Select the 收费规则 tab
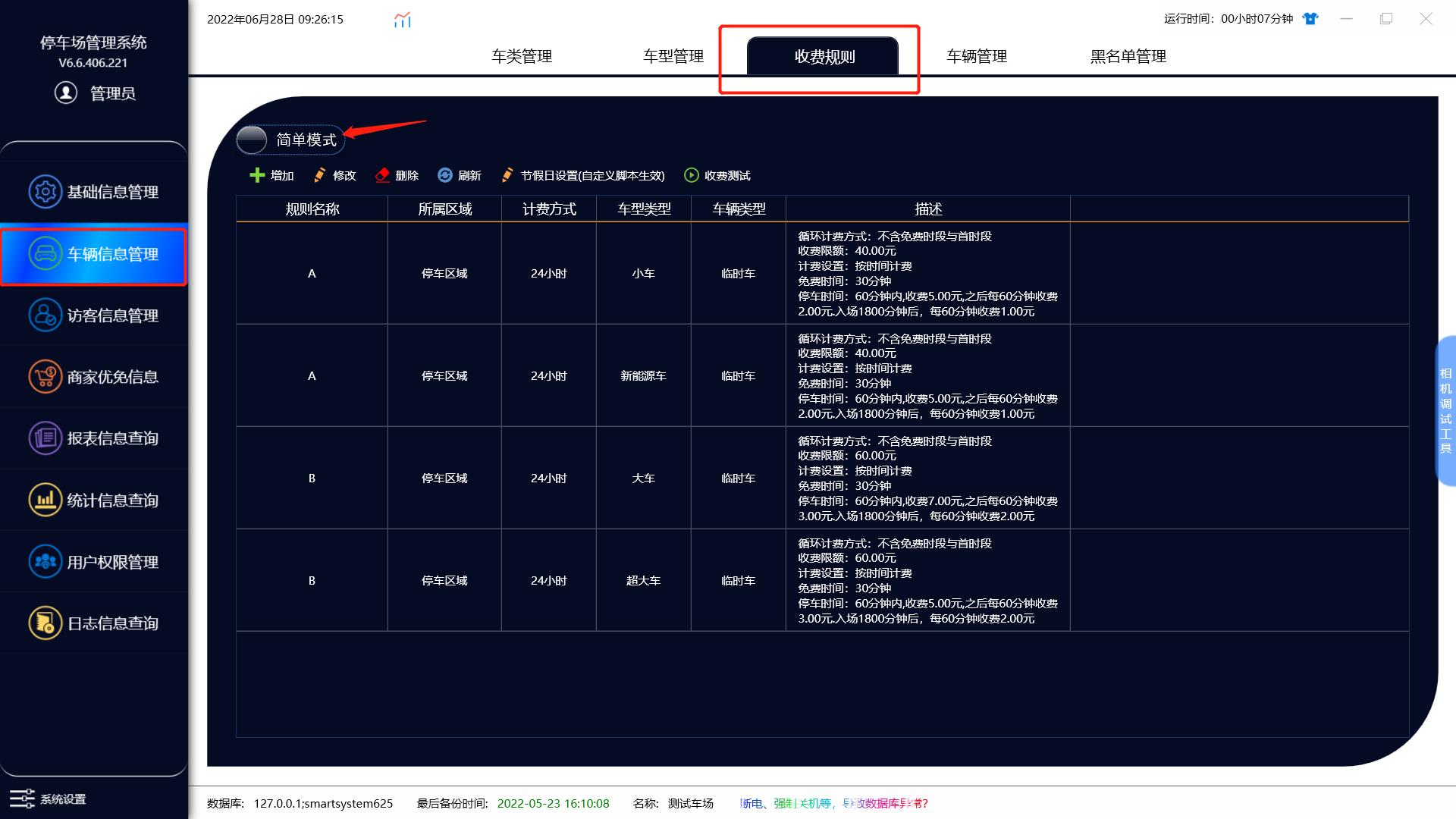 (x=823, y=56)
